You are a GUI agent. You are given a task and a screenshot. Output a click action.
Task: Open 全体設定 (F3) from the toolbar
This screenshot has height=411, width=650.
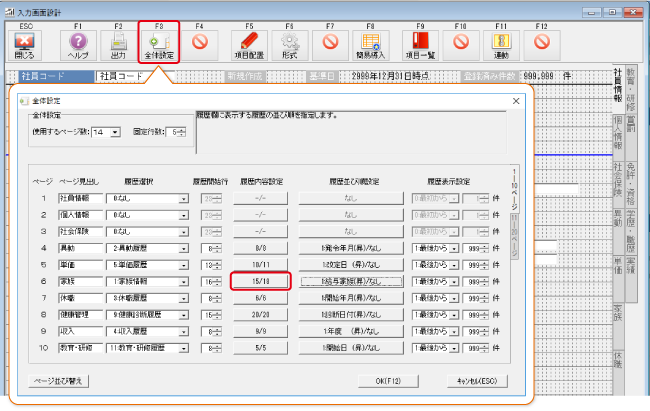pos(159,43)
